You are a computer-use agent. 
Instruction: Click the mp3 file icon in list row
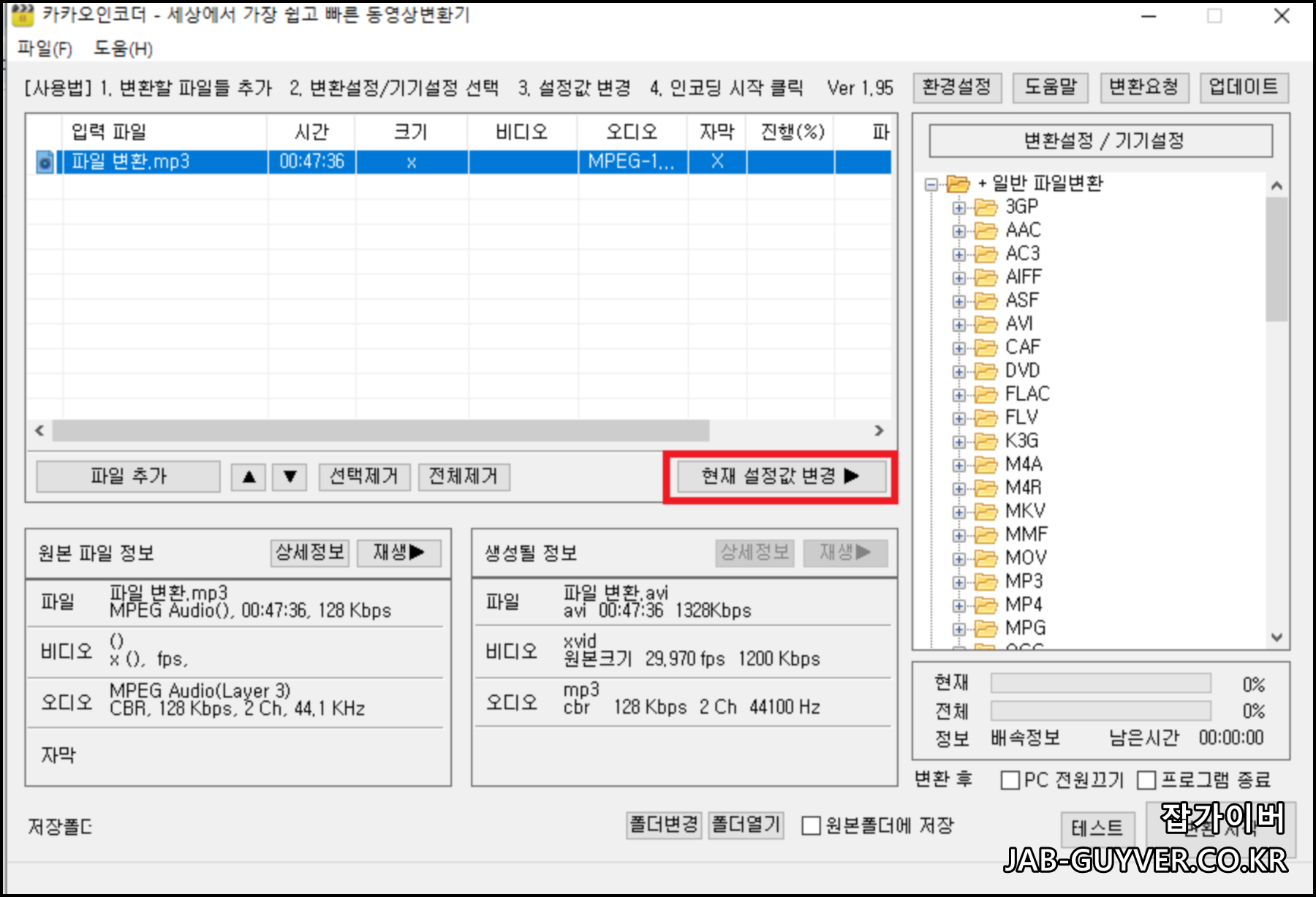pyautogui.click(x=45, y=162)
